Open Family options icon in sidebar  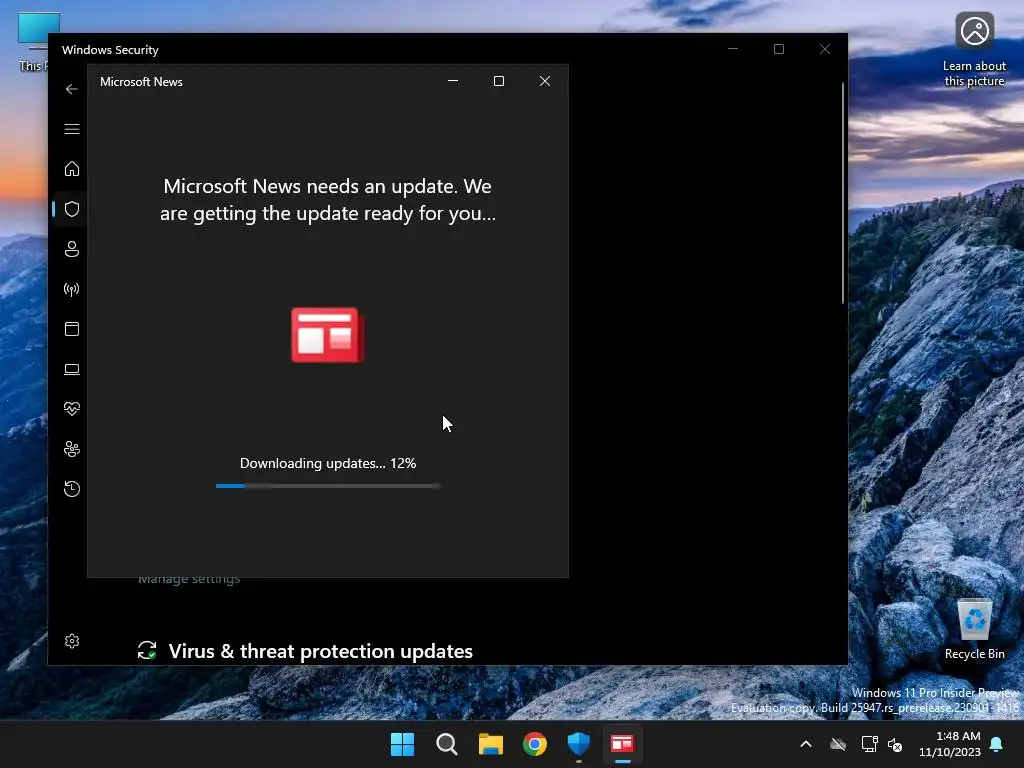click(x=72, y=449)
